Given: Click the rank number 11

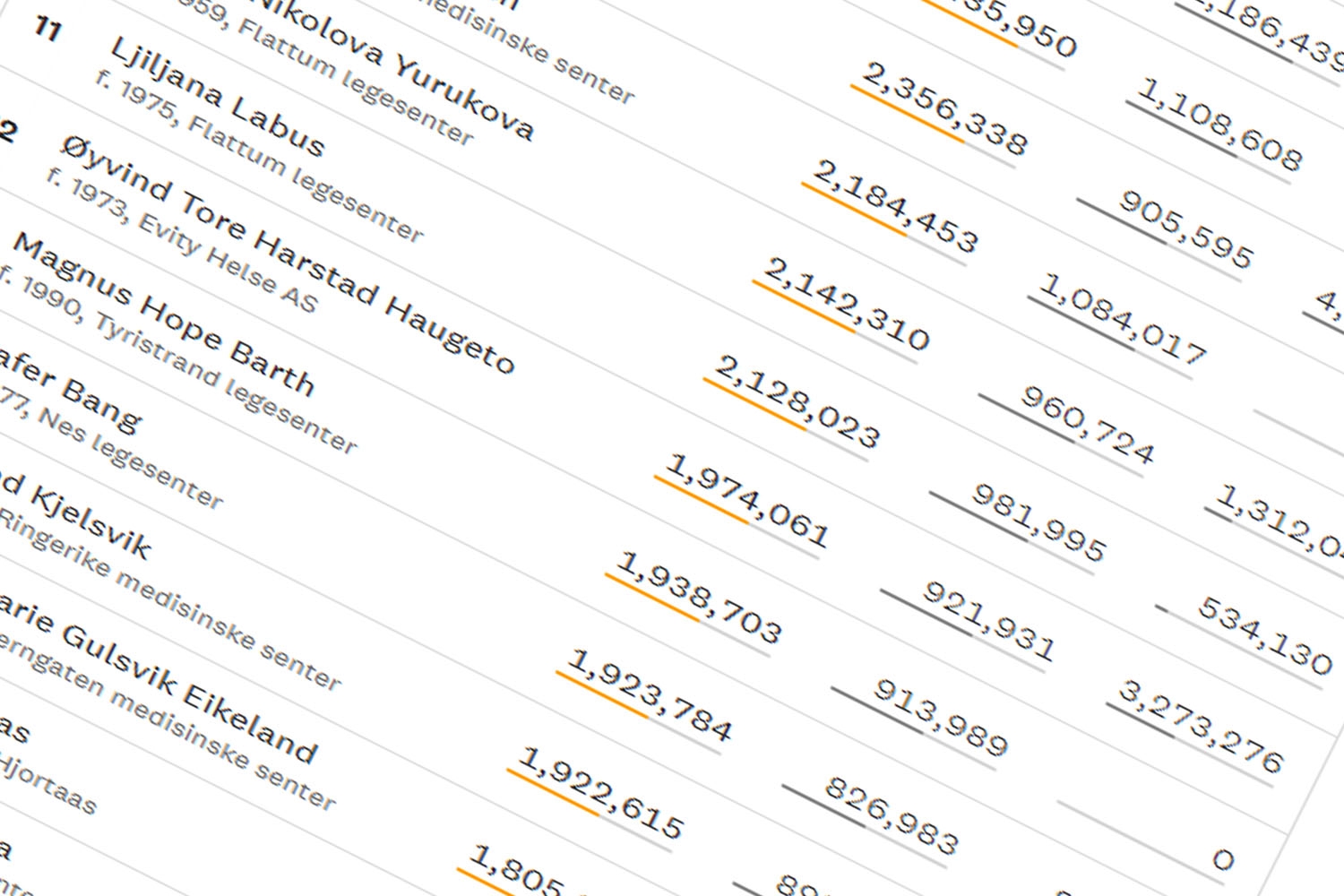Looking at the screenshot, I should 47,29.
